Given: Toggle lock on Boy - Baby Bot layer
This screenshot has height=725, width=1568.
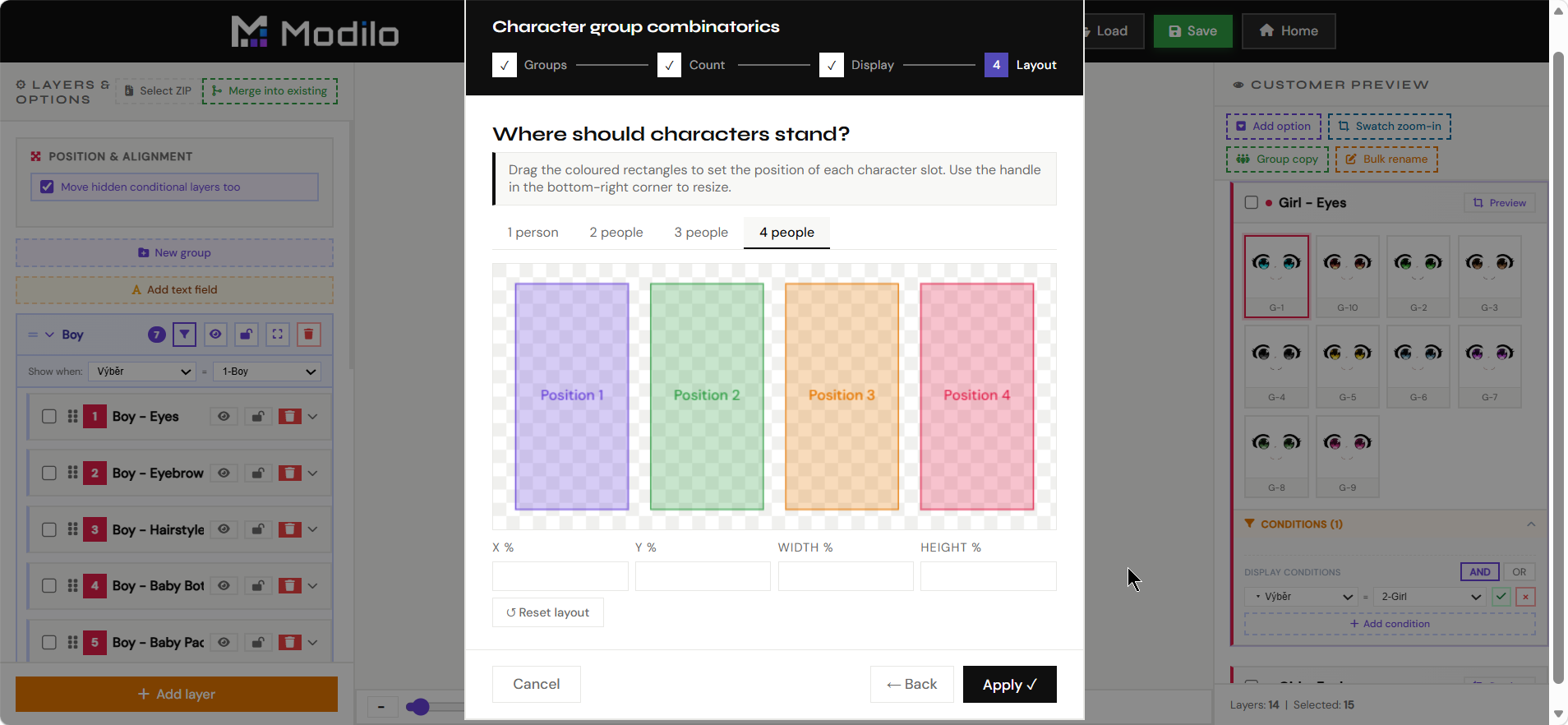Looking at the screenshot, I should click(x=257, y=586).
